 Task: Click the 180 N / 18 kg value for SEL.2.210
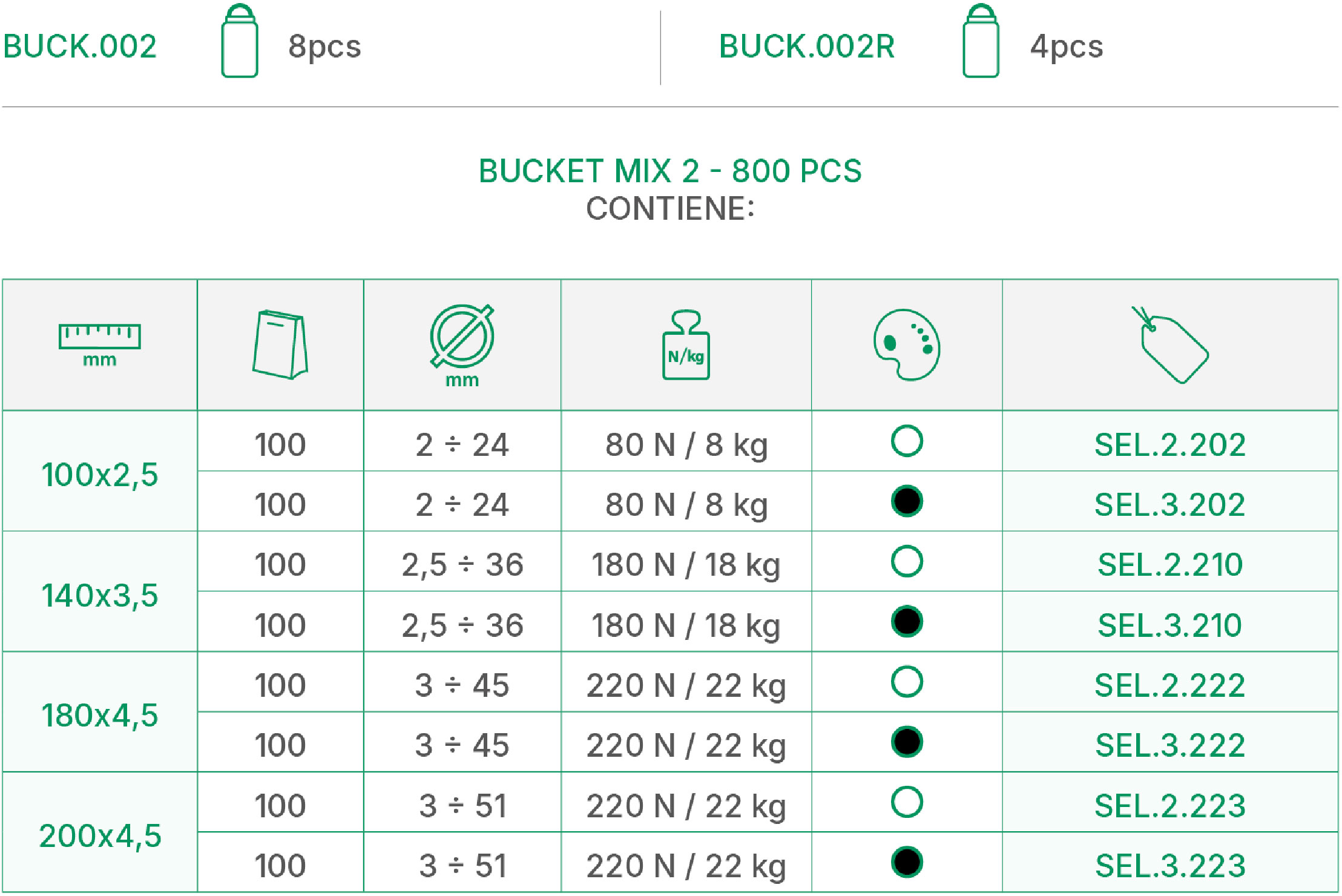click(x=686, y=565)
